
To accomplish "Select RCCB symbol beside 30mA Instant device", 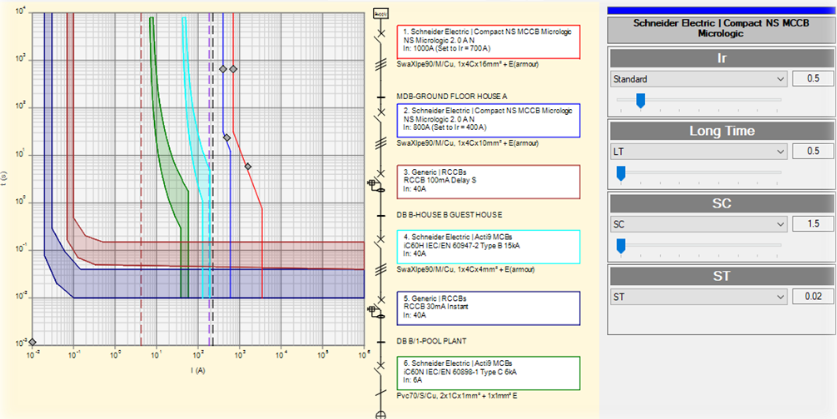I will coord(378,310).
